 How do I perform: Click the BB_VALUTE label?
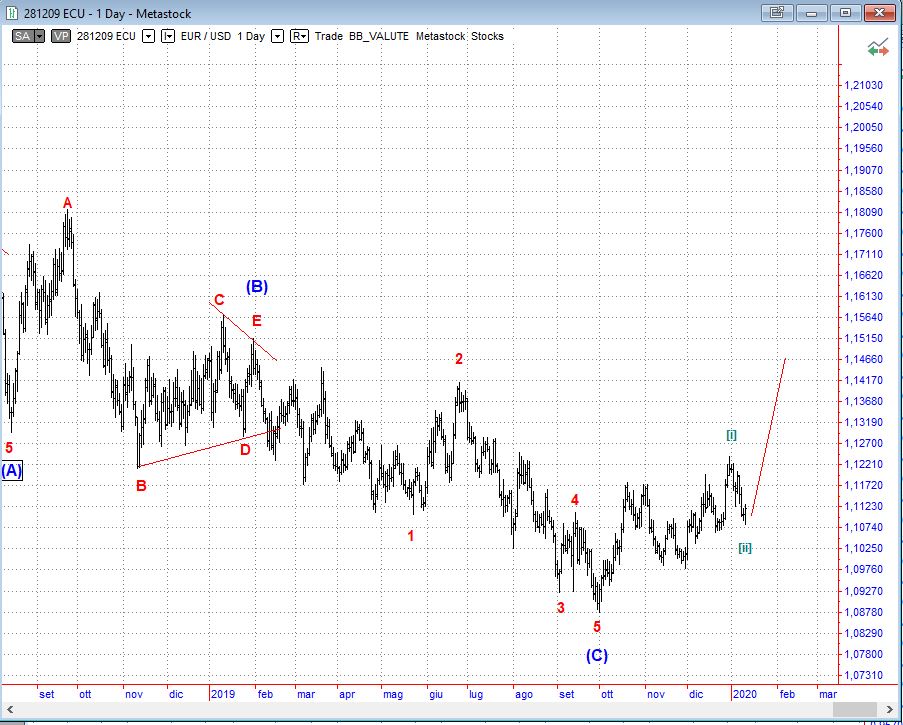379,36
